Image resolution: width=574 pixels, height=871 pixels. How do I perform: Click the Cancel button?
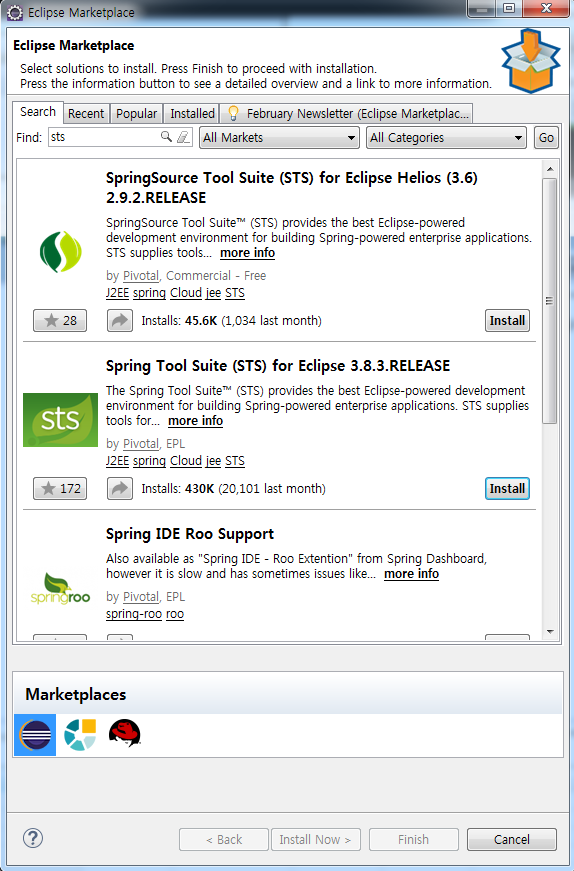512,839
